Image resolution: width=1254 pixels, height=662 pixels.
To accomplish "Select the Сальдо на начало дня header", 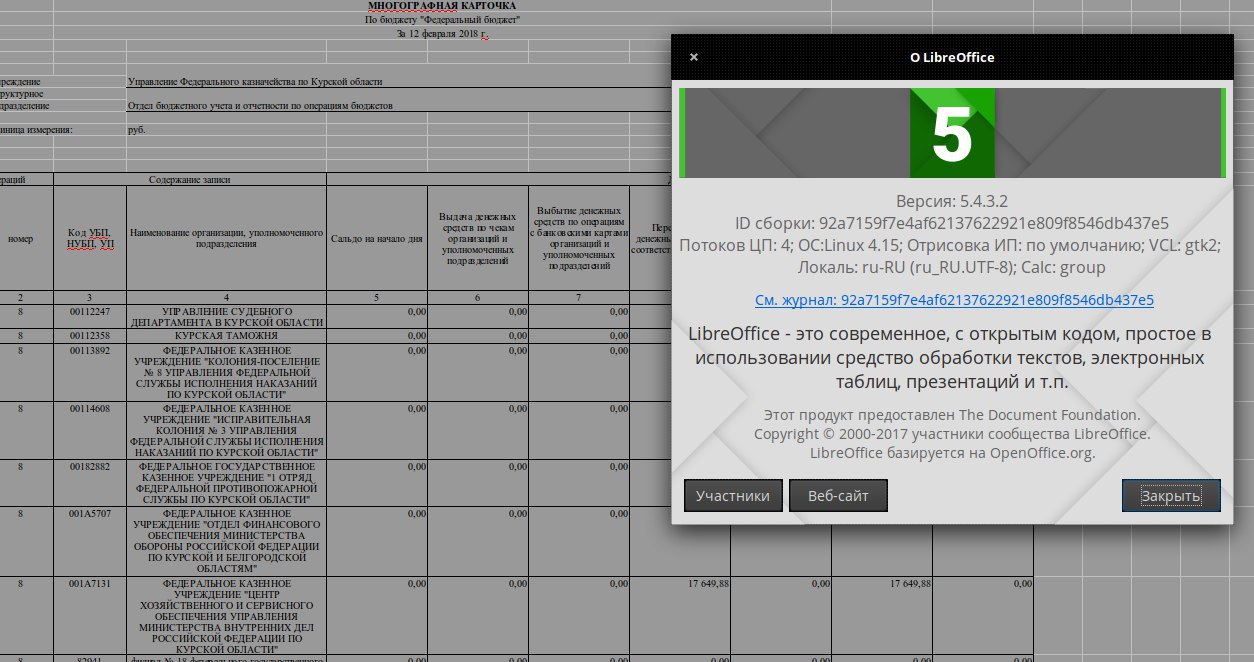I will (377, 239).
